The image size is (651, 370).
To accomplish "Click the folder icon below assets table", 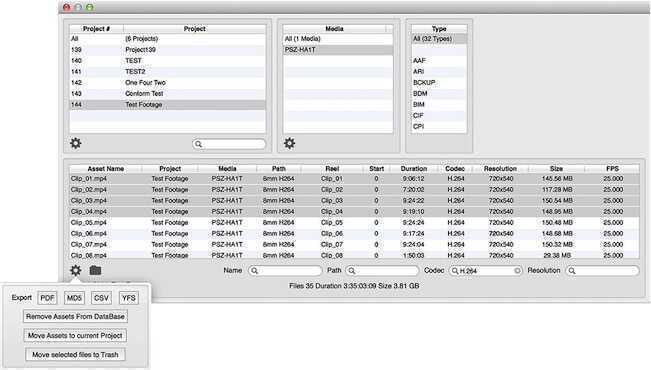I will pos(95,270).
